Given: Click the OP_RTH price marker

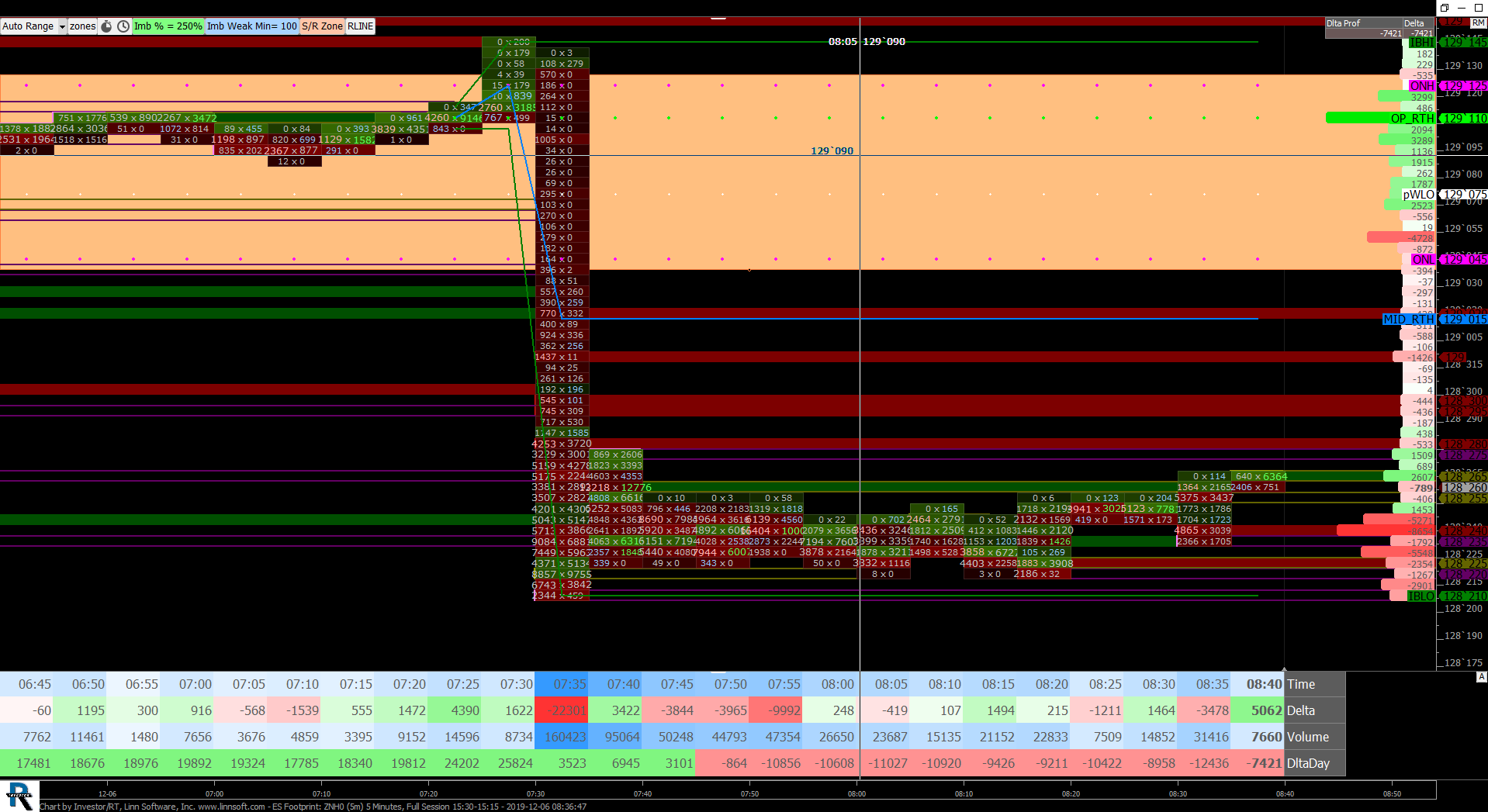Looking at the screenshot, I should point(1412,119).
